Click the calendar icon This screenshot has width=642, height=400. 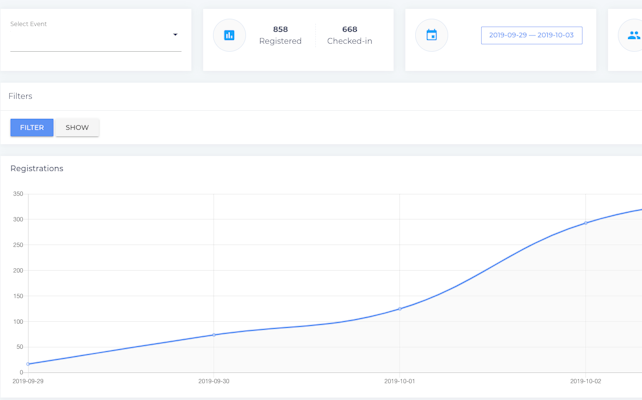[432, 36]
